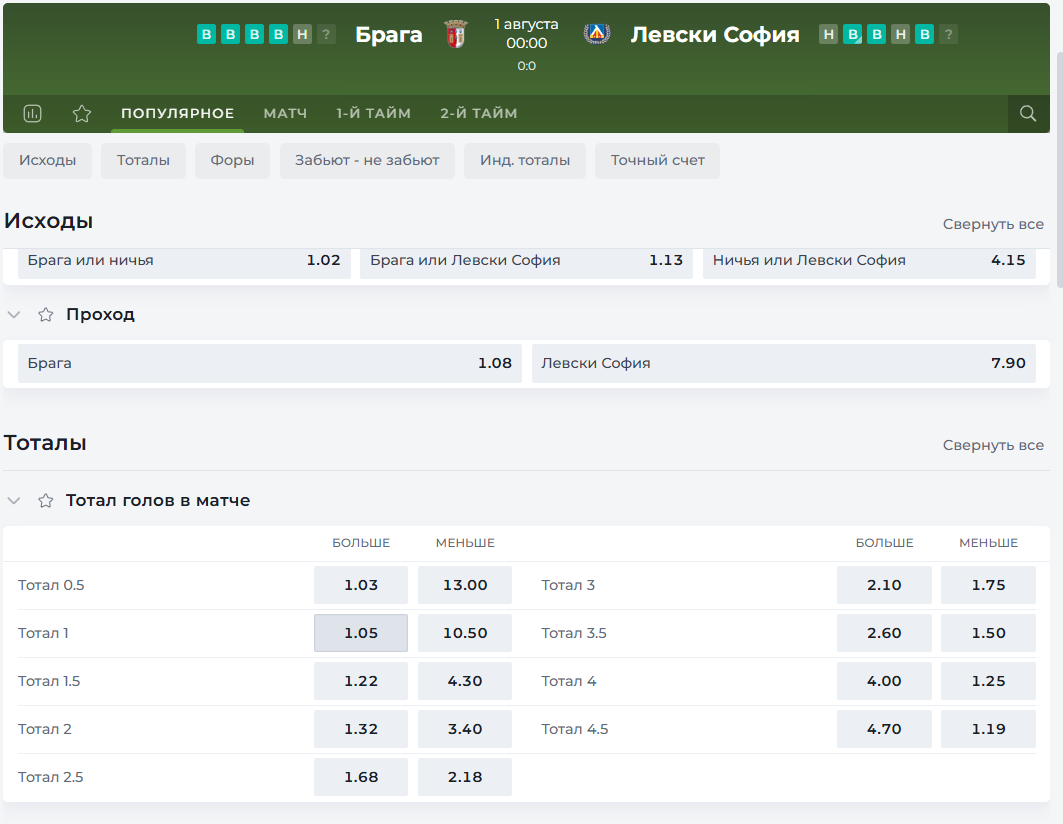The height and width of the screenshot is (824, 1063).
Task: Select Тотал 3 Меньше odds 1.75
Action: point(988,585)
